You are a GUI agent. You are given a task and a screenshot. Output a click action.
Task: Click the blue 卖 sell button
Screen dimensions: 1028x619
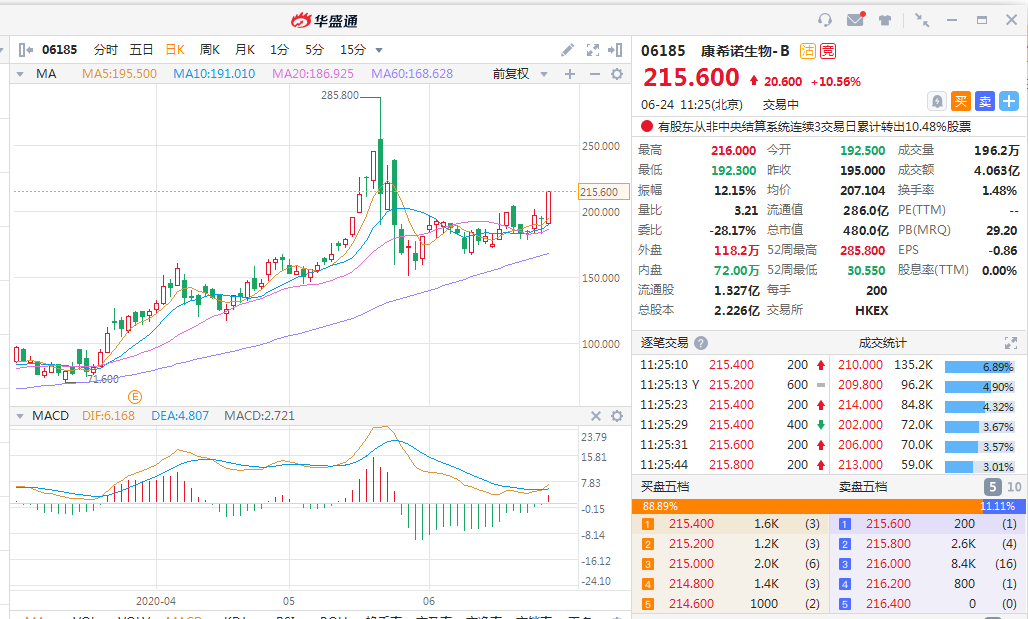click(x=985, y=101)
